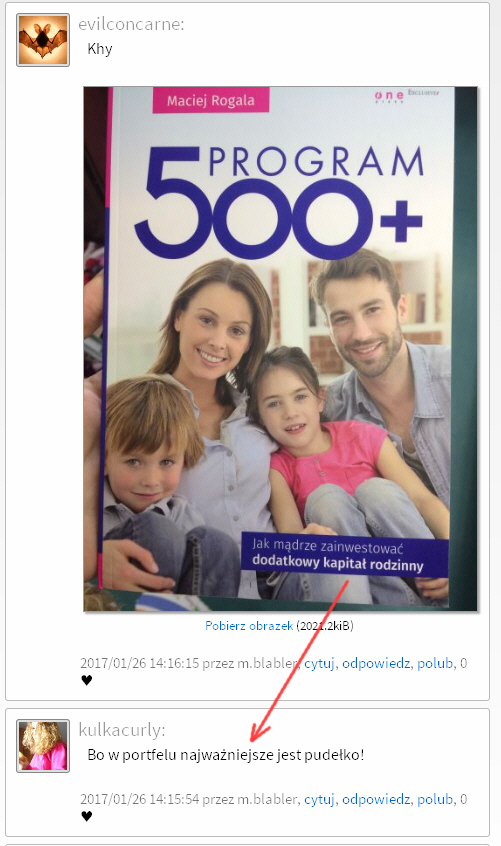
Task: Click the "Khy" message text
Action: [100, 49]
